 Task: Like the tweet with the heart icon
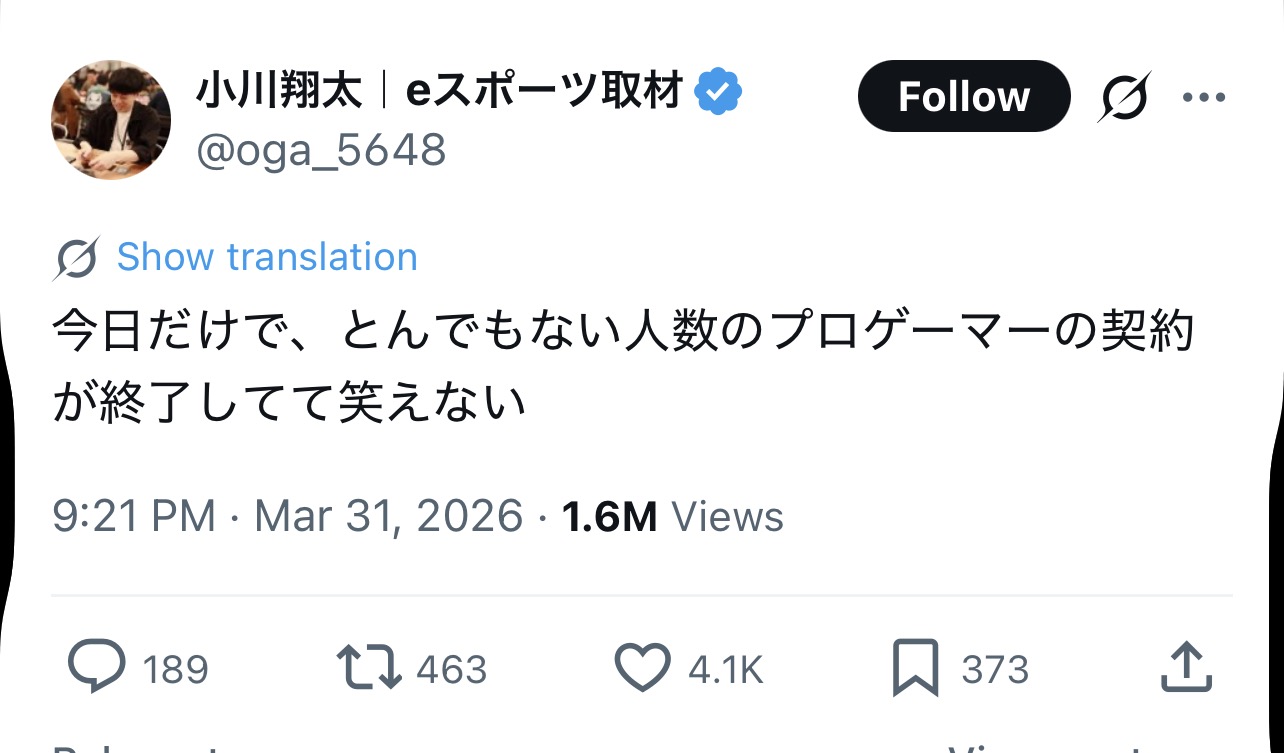pyautogui.click(x=642, y=668)
